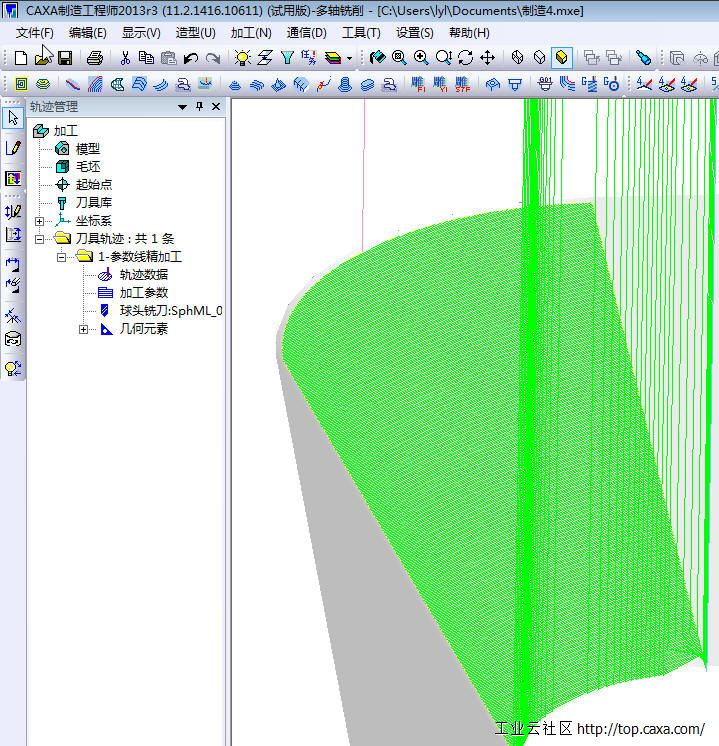The image size is (719, 746).
Task: Click the zoom in magnifier with plus
Action: tap(421, 58)
